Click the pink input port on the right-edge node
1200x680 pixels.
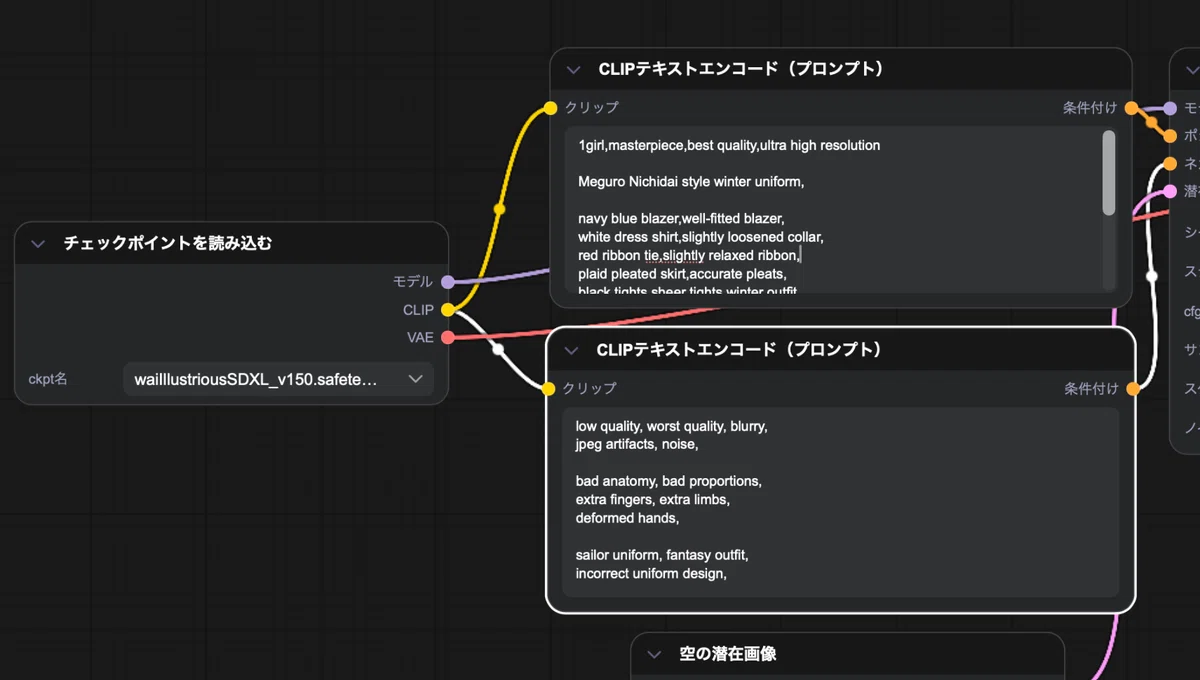click(x=1171, y=191)
